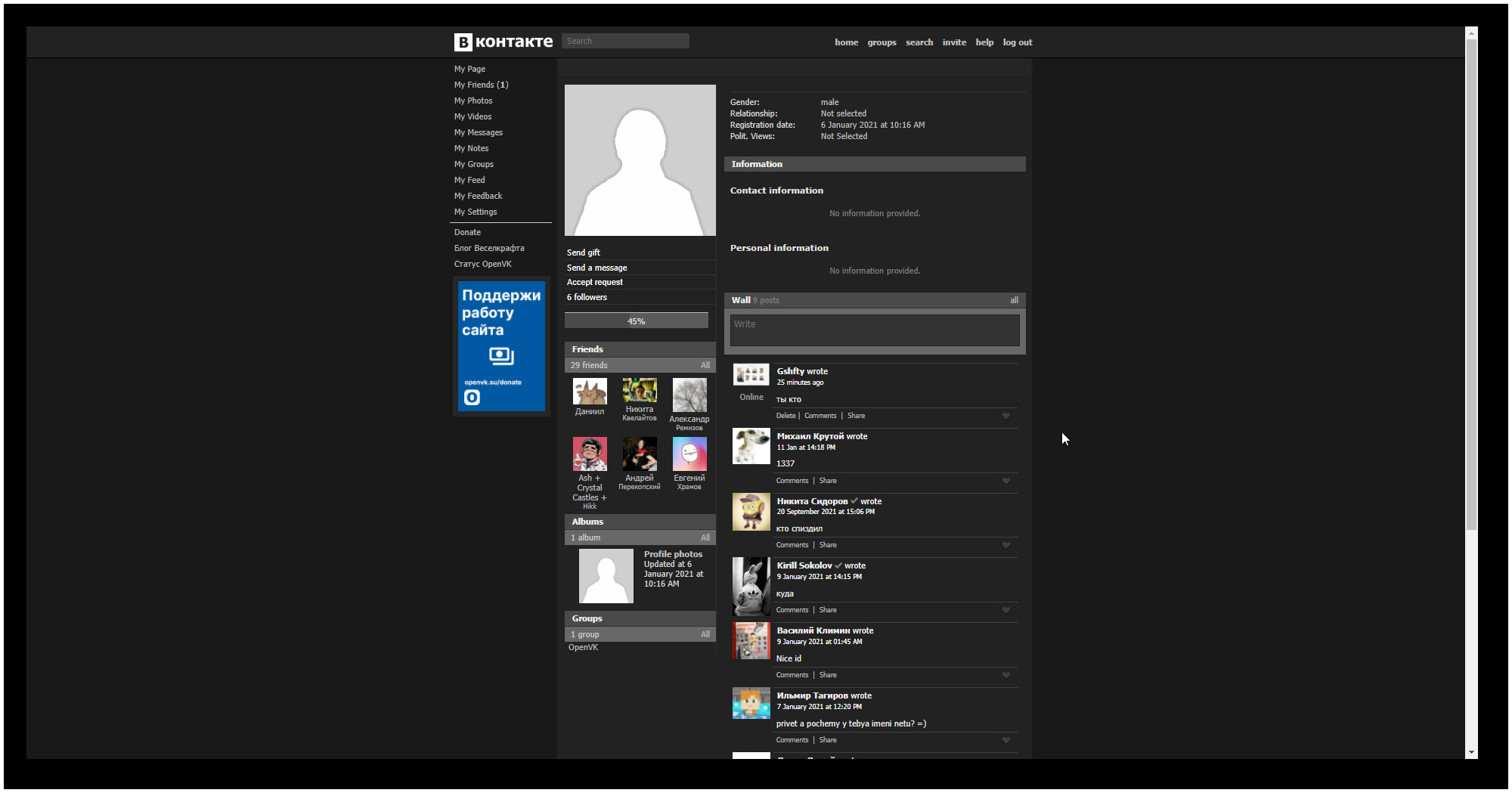Click the top Search field
This screenshot has width=1512, height=793.
pyautogui.click(x=625, y=42)
